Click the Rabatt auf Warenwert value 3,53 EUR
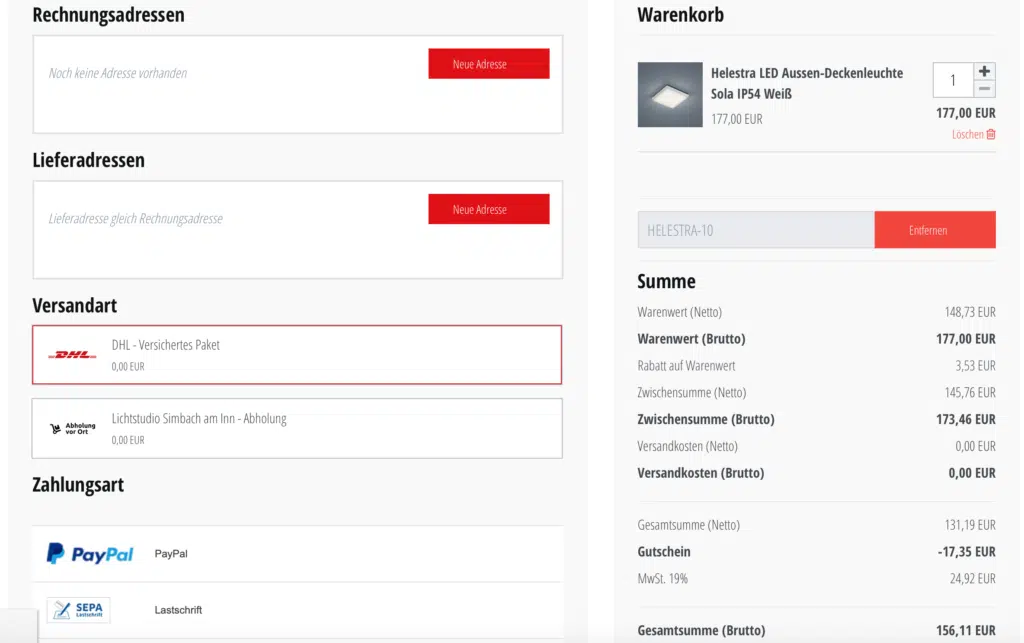 click(x=975, y=366)
